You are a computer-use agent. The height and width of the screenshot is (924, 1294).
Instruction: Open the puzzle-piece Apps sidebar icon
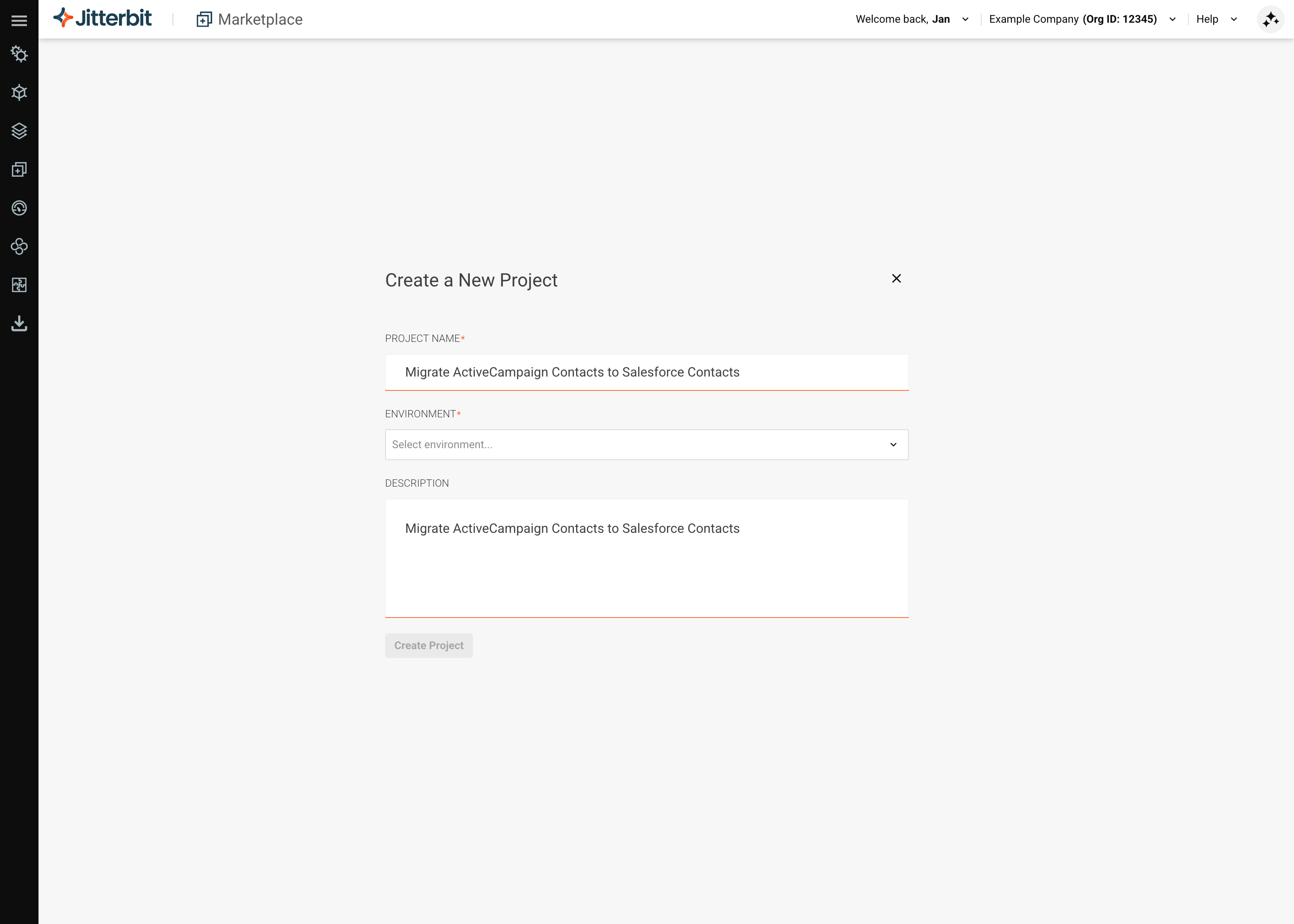(x=19, y=285)
